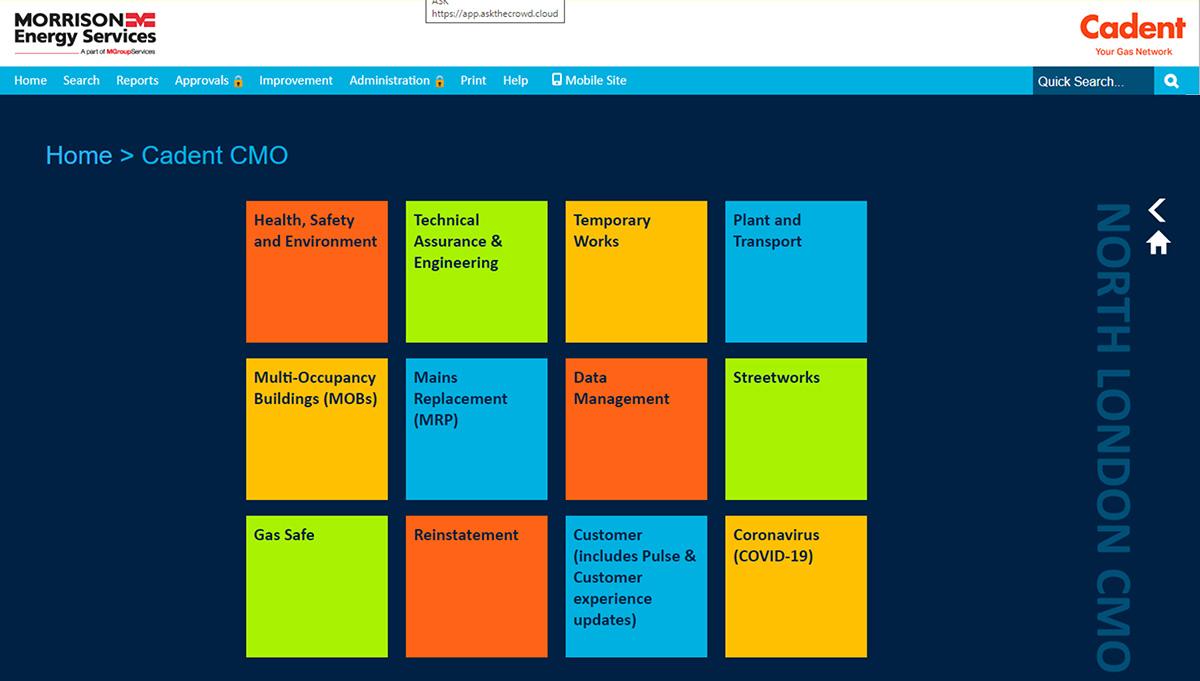Open the Coronavirus (COVID-19) tile

click(796, 587)
